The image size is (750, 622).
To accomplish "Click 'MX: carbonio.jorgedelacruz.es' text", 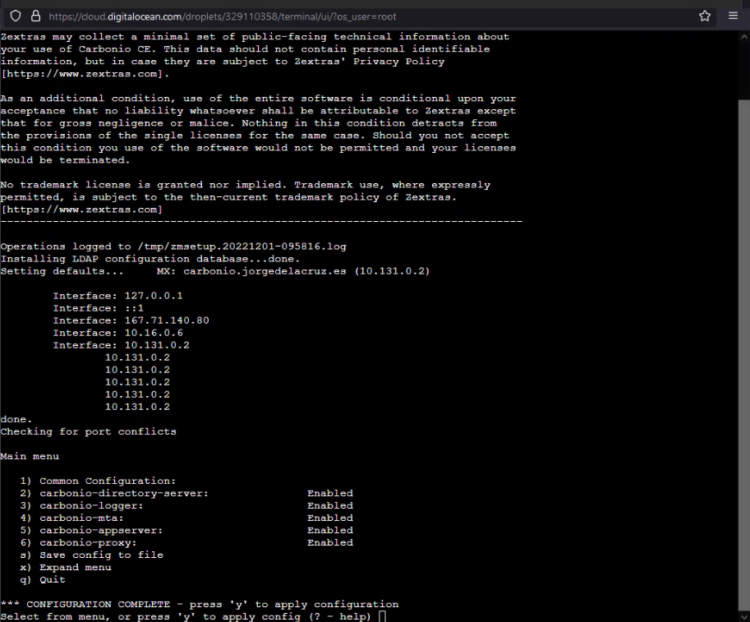I will coord(251,271).
